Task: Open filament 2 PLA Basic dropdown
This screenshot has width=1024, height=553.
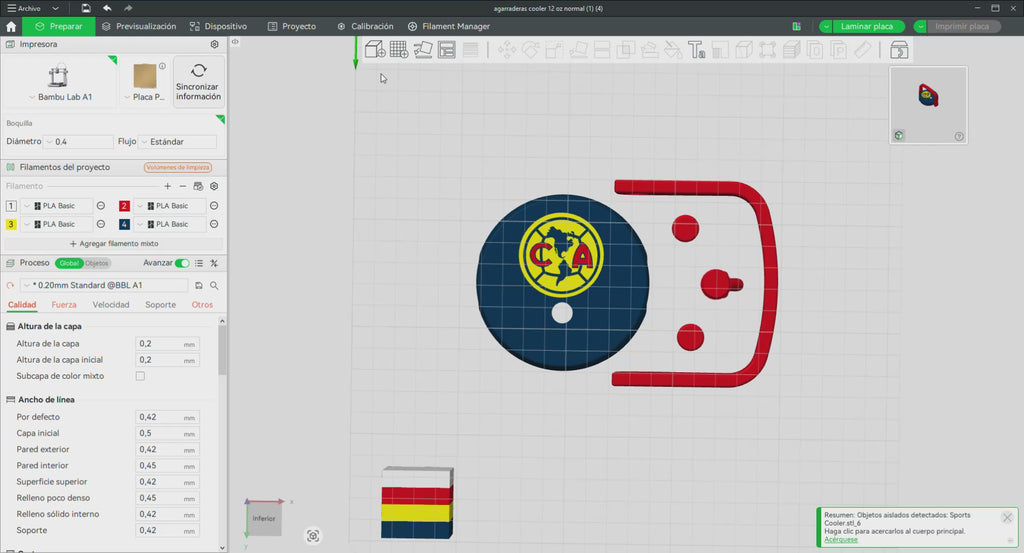Action: [170, 206]
